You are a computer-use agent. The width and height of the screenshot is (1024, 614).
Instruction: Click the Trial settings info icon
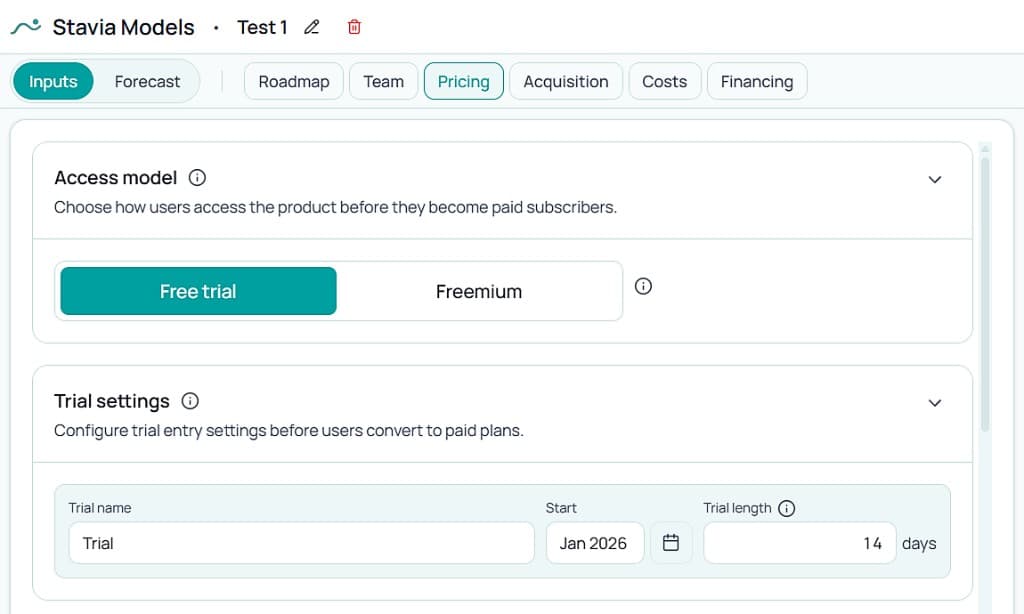(190, 401)
